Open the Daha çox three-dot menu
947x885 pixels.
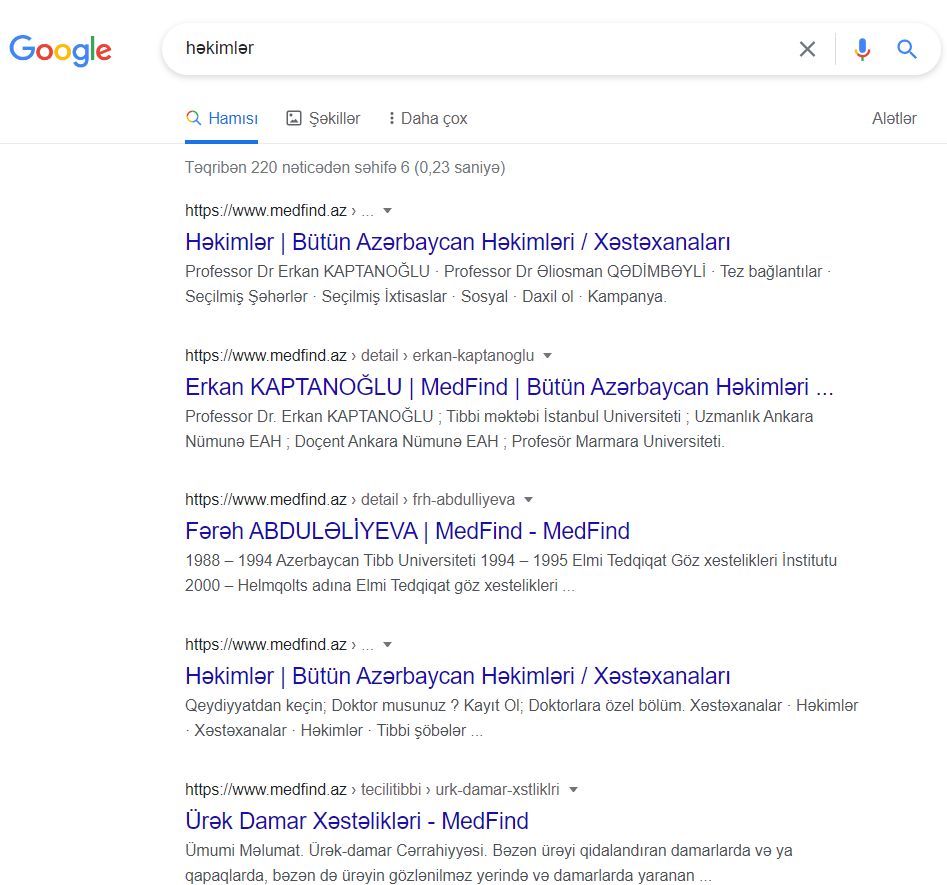[x=392, y=118]
